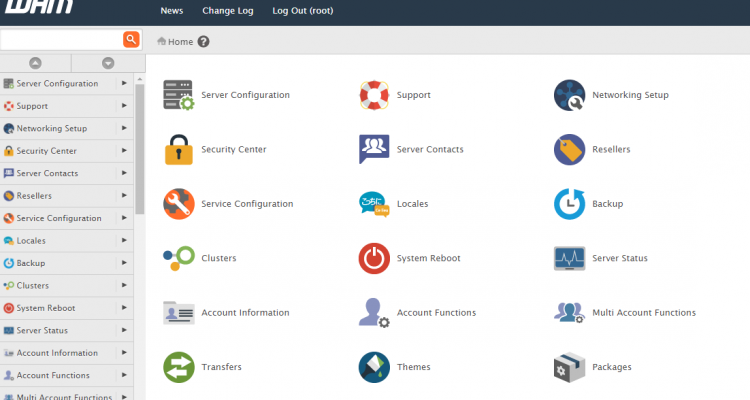The width and height of the screenshot is (750, 400).
Task: Open Change Log in top menu
Action: 228,11
